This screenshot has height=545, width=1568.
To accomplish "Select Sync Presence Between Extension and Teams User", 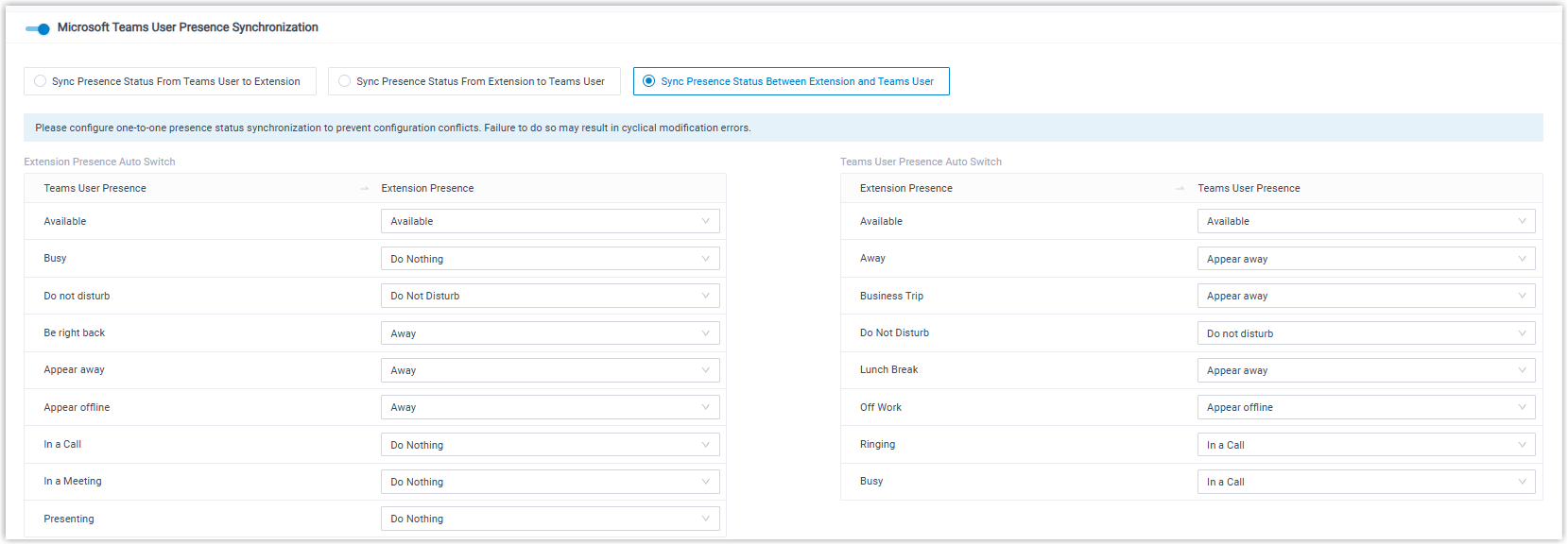I will [x=649, y=81].
